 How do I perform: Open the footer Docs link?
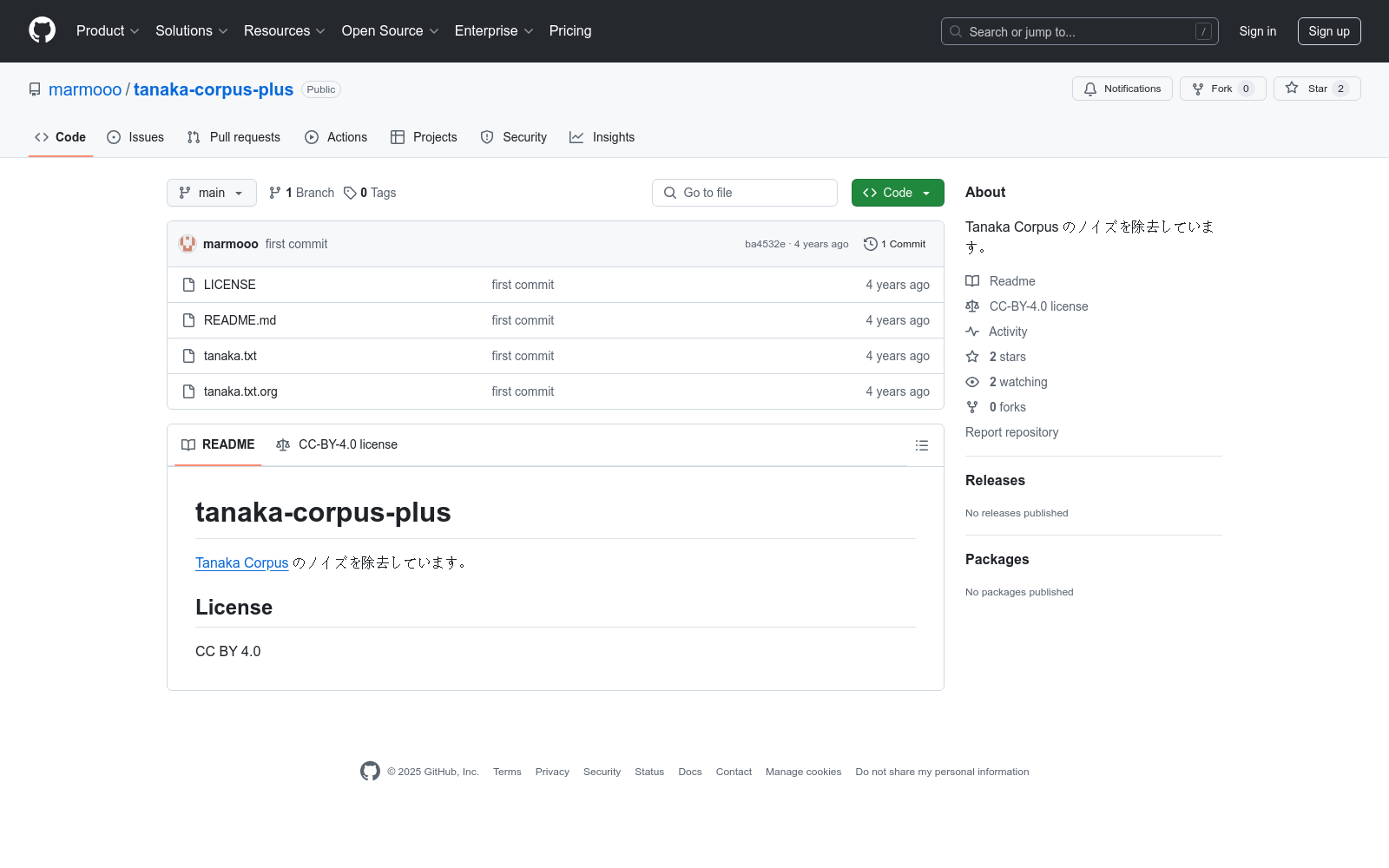690,772
